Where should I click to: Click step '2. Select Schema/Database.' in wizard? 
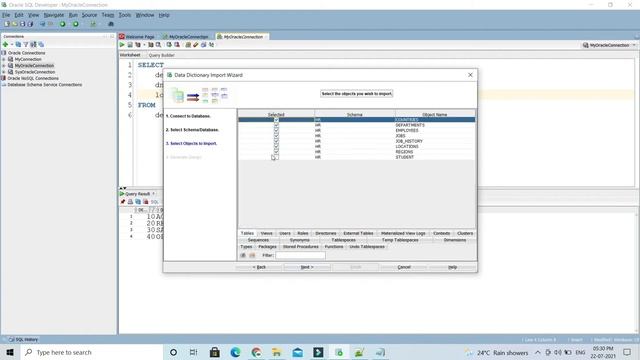pyautogui.click(x=192, y=130)
